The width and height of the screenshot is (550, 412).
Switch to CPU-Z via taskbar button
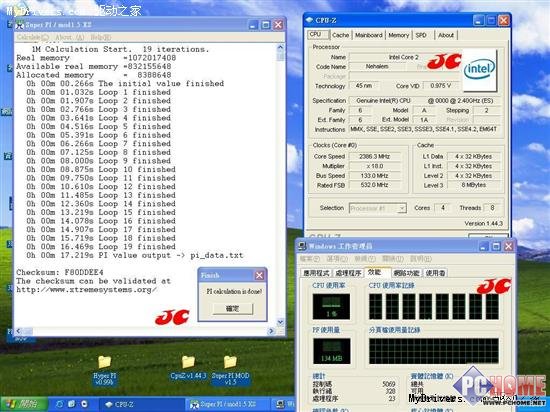[x=140, y=404]
